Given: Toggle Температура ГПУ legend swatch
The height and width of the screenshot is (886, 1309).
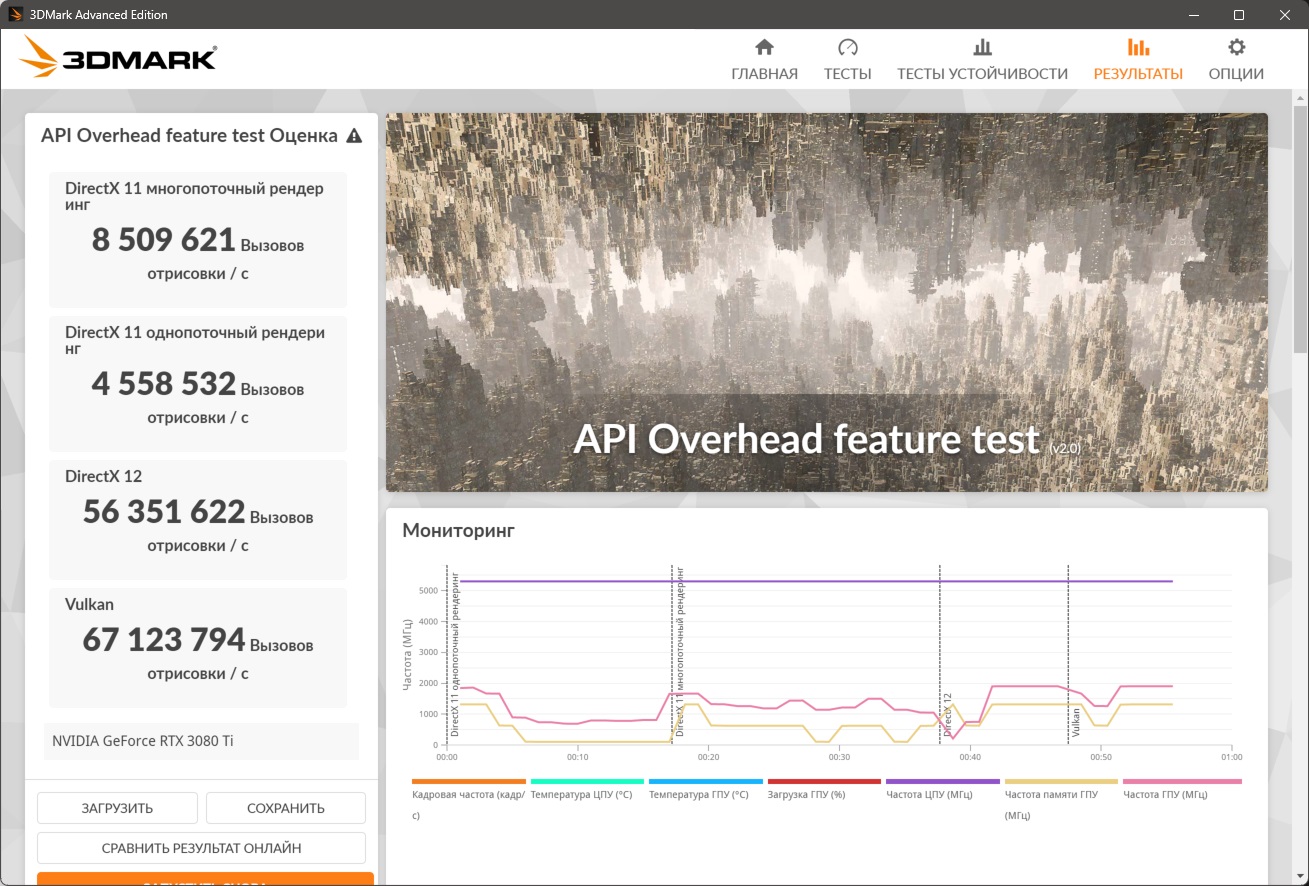Looking at the screenshot, I should point(706,781).
